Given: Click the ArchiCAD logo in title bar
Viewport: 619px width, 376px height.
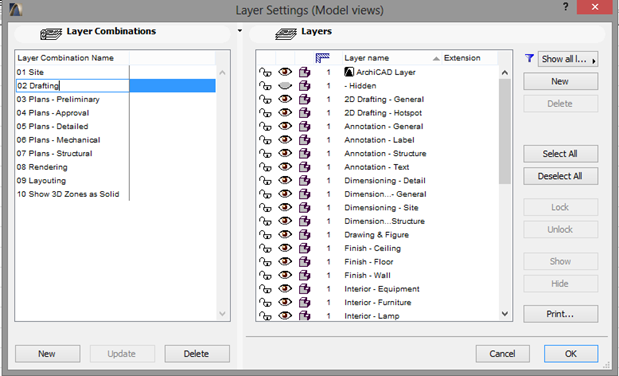Looking at the screenshot, I should [x=16, y=9].
